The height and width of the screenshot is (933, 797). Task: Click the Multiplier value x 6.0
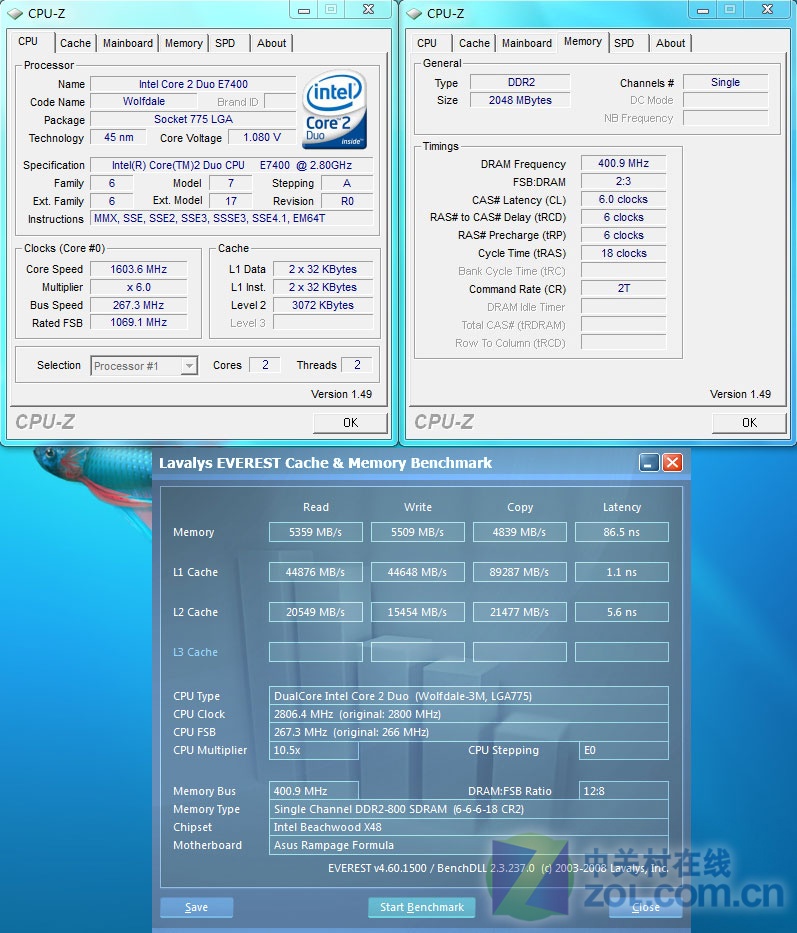pyautogui.click(x=139, y=287)
